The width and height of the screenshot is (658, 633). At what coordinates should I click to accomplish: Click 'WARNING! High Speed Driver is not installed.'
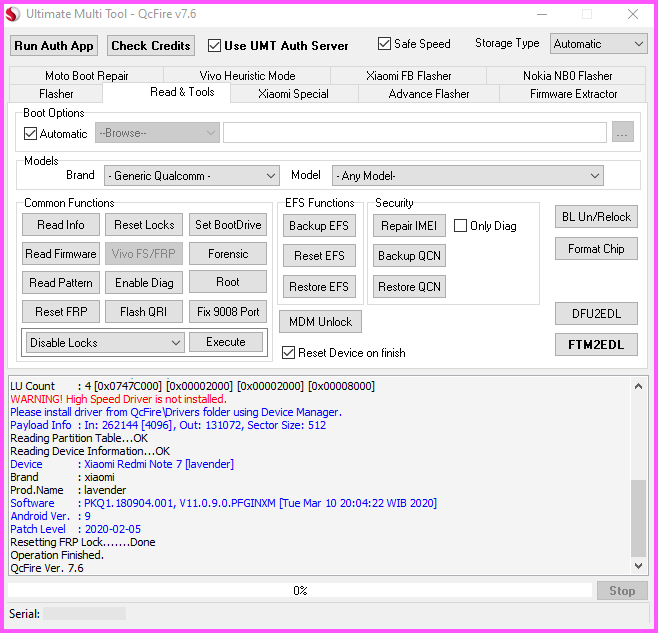118,399
